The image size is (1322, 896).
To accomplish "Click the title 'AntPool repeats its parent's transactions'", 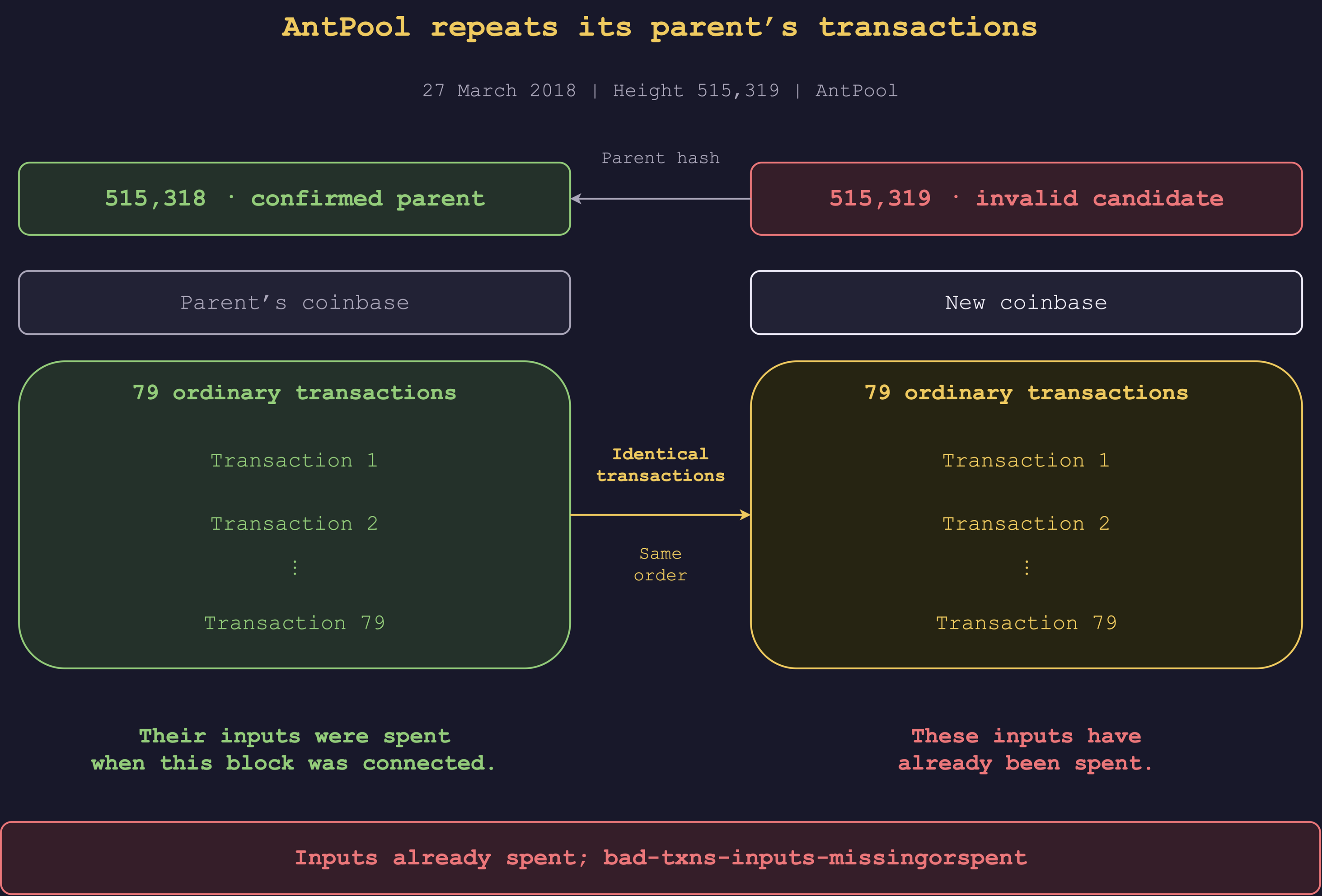I will pyautogui.click(x=660, y=27).
